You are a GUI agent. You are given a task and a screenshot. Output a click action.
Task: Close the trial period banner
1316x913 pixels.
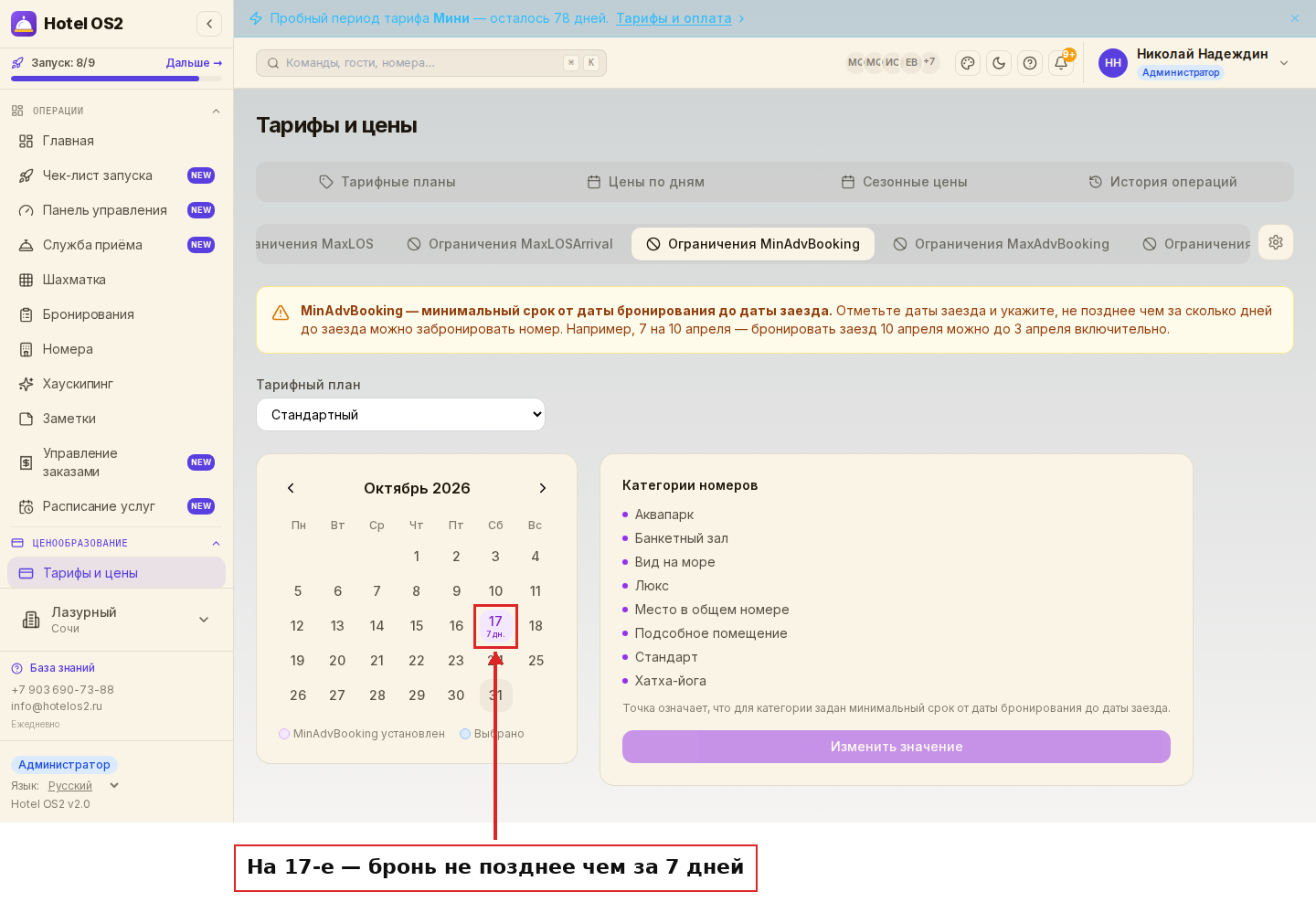(x=1295, y=18)
